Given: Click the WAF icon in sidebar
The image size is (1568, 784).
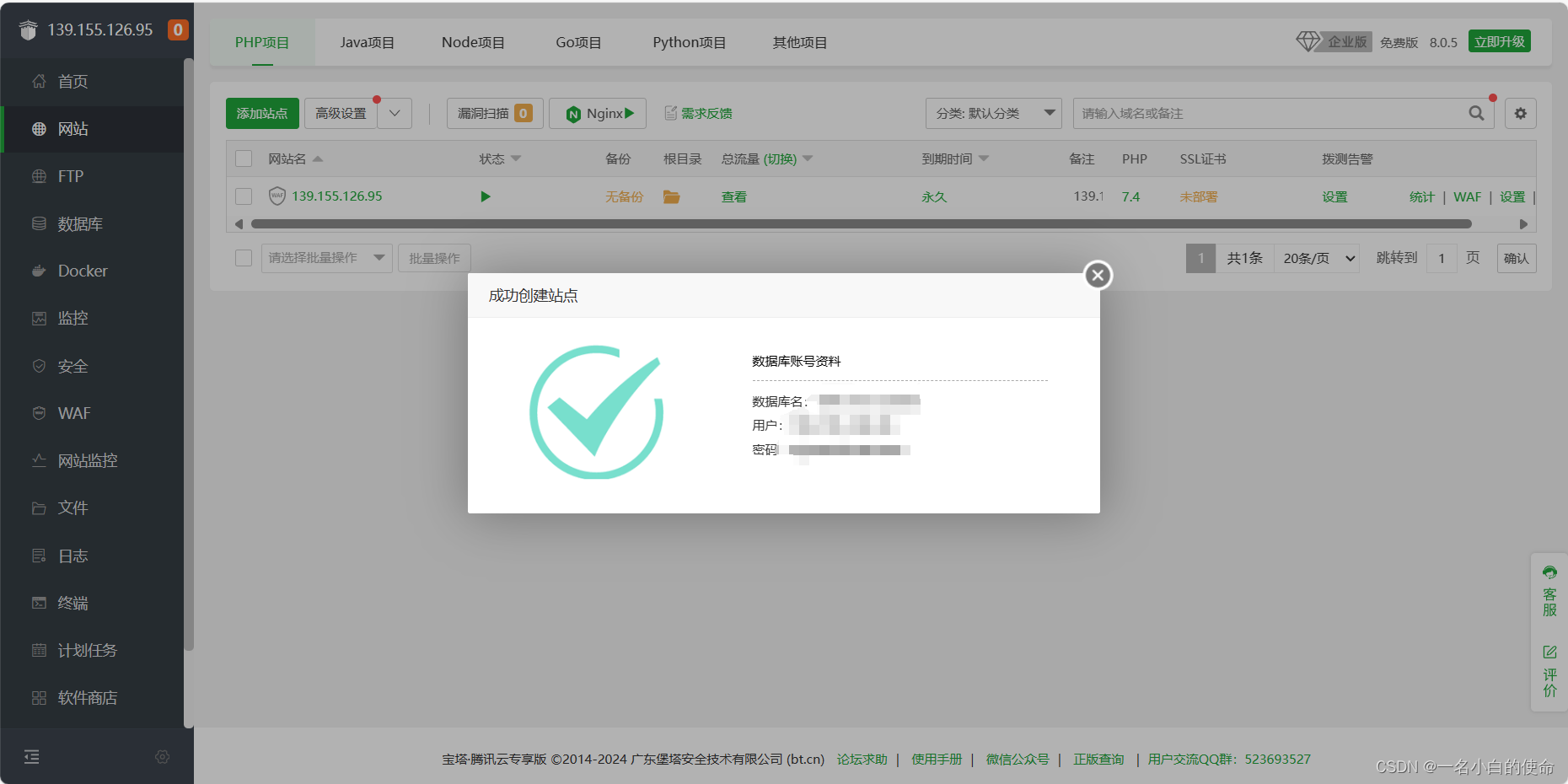Looking at the screenshot, I should click(39, 413).
